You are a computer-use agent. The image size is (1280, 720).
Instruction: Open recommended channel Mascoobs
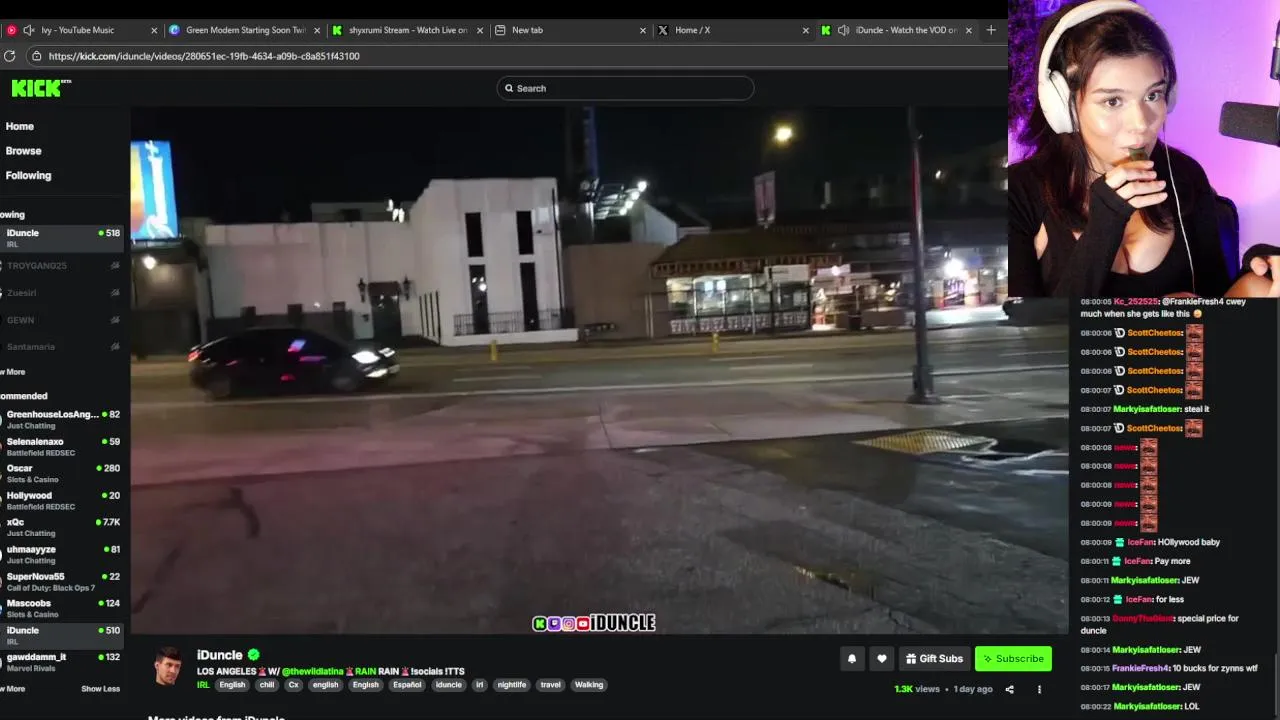62,608
